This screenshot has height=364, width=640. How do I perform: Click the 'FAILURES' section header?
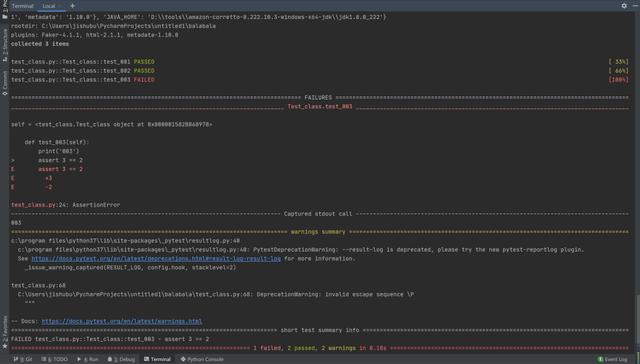318,98
